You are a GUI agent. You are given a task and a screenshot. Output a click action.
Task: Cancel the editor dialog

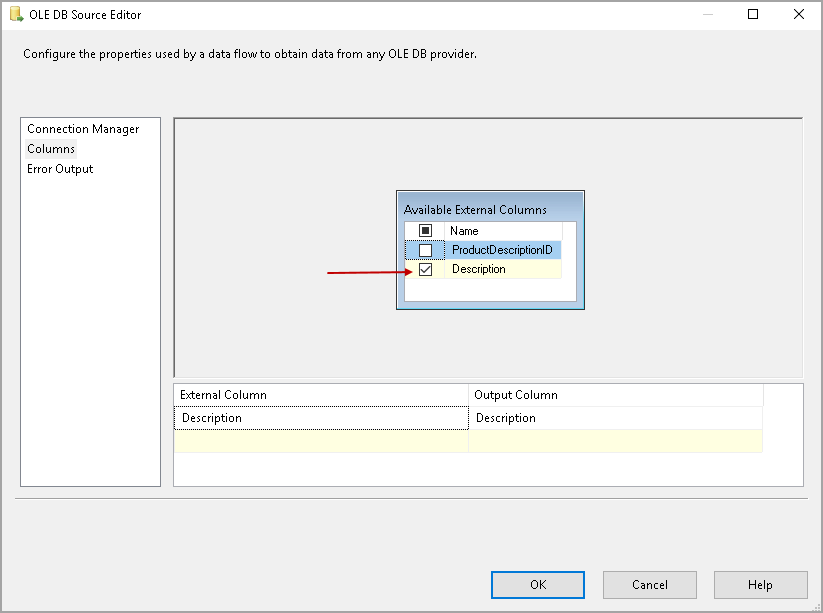pos(649,585)
